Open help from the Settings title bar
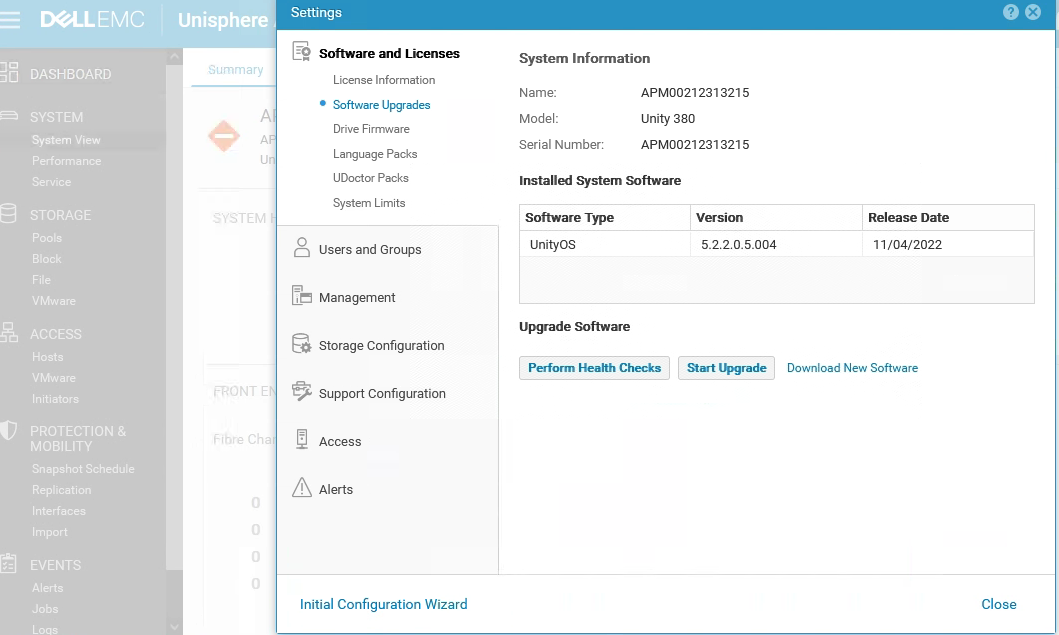1059x635 pixels. (1010, 12)
